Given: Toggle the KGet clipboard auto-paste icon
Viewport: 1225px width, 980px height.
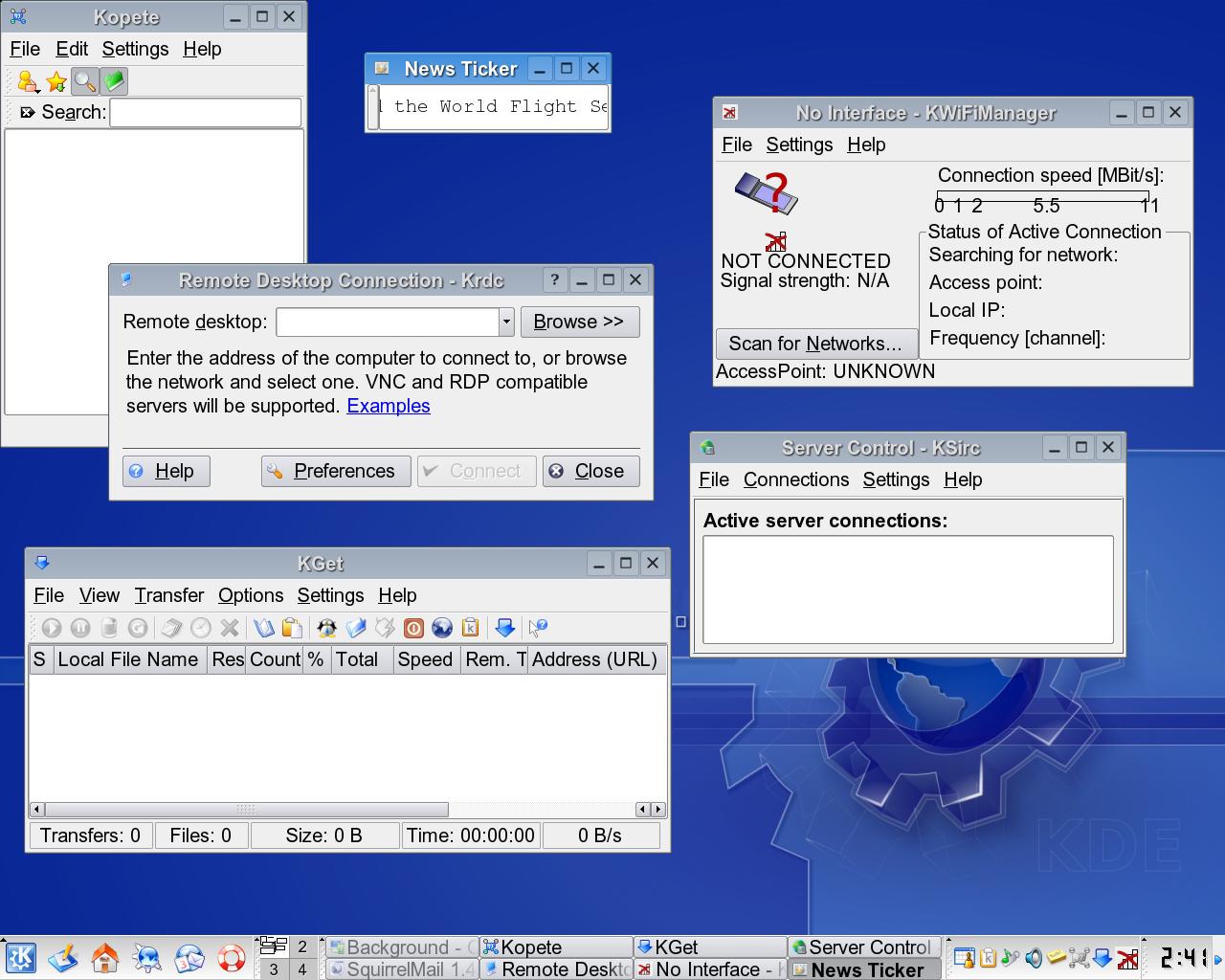Looking at the screenshot, I should point(471,628).
